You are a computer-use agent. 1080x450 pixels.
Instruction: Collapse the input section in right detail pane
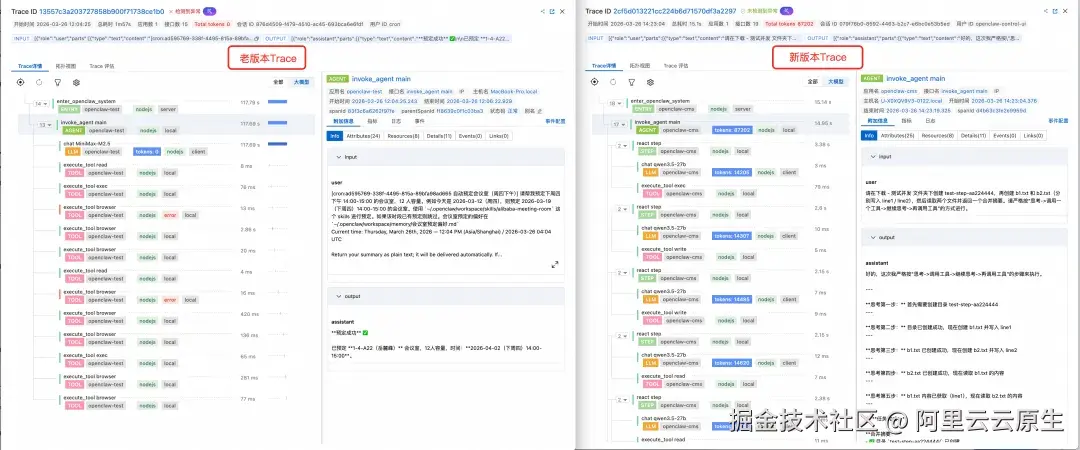873,157
